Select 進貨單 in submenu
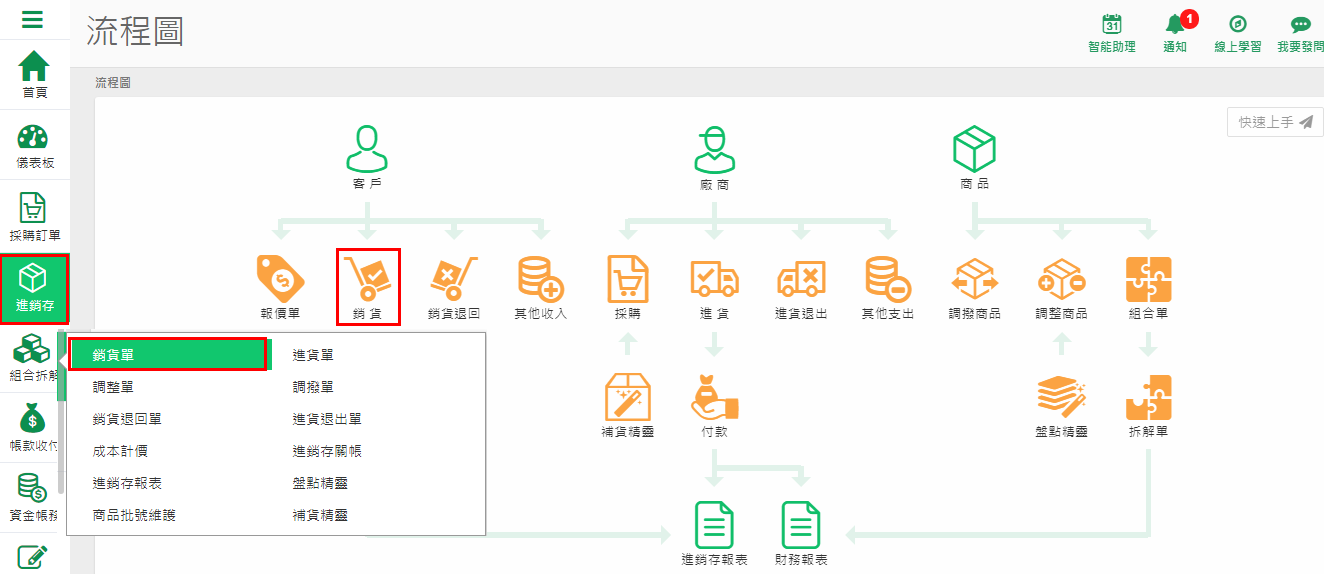1324x574 pixels. pyautogui.click(x=313, y=355)
